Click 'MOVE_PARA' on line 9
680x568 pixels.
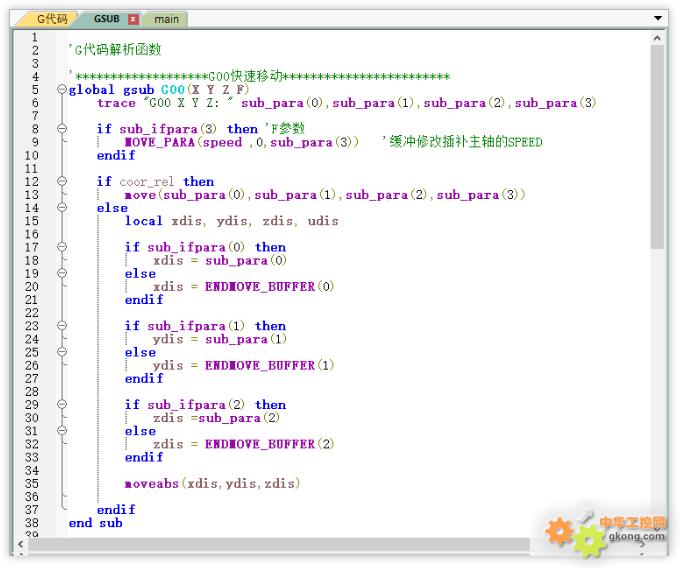pos(160,142)
